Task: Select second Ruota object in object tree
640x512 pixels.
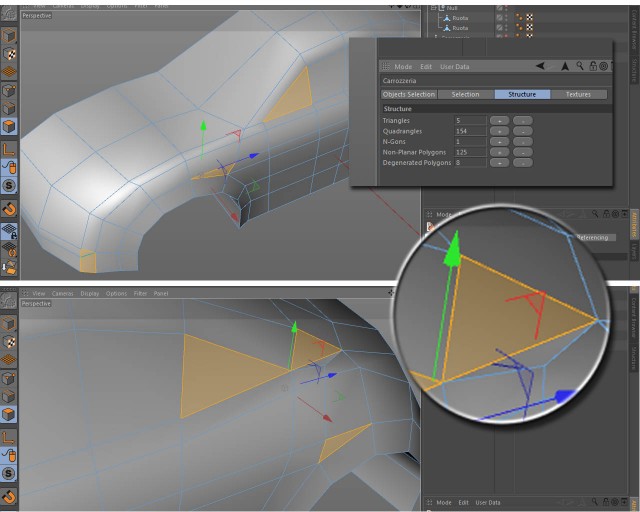Action: 460,28
